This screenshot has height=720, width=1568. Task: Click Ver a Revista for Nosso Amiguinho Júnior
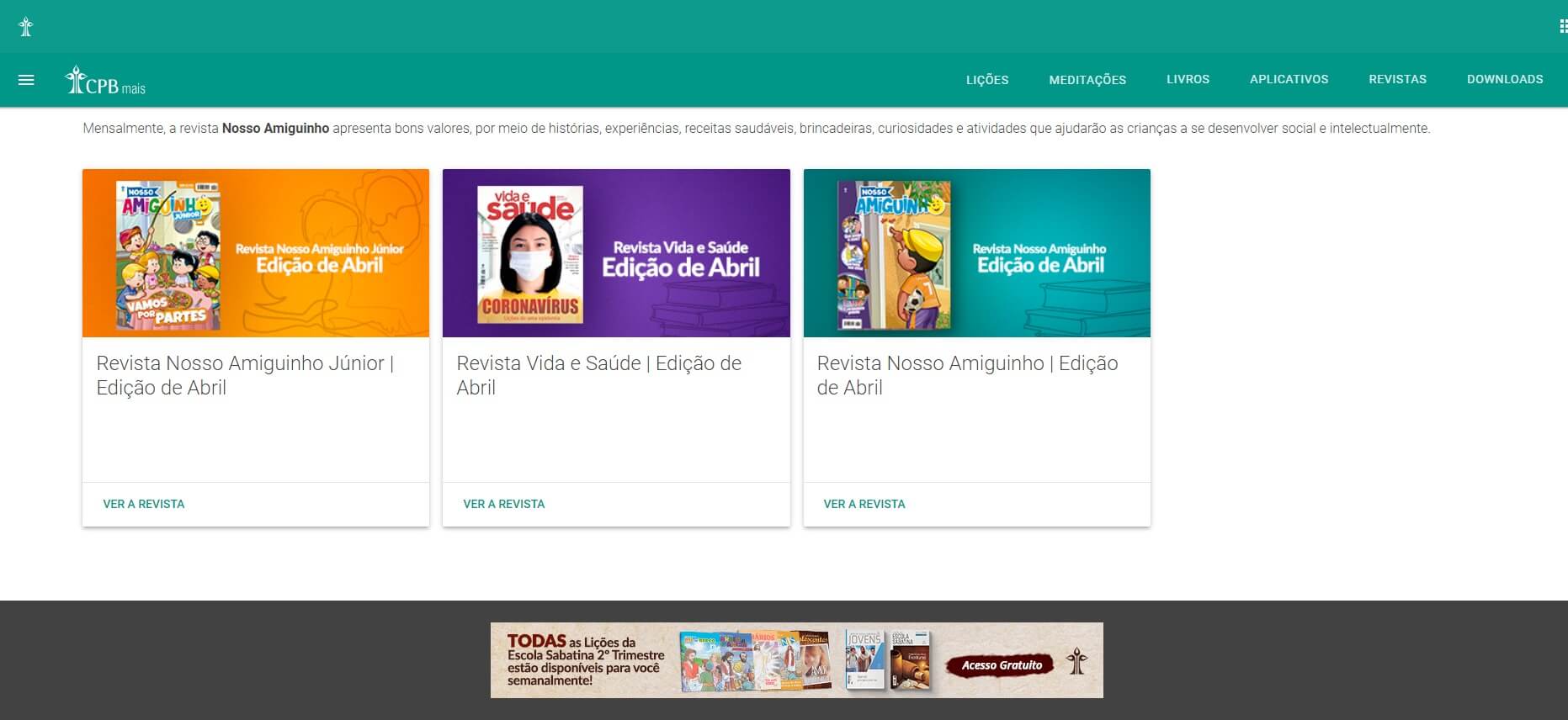tap(144, 504)
